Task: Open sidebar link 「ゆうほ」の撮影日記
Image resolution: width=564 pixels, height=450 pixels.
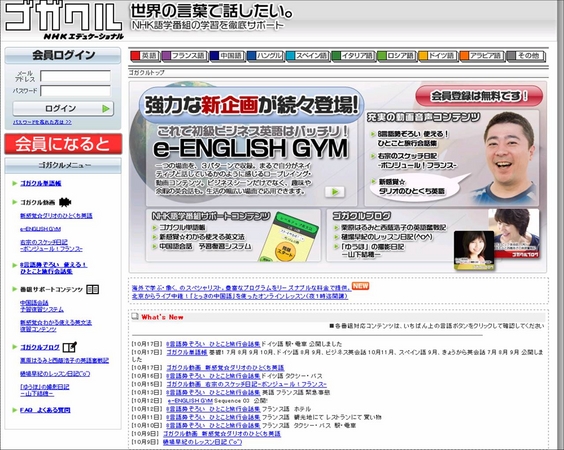Action: coord(45,390)
